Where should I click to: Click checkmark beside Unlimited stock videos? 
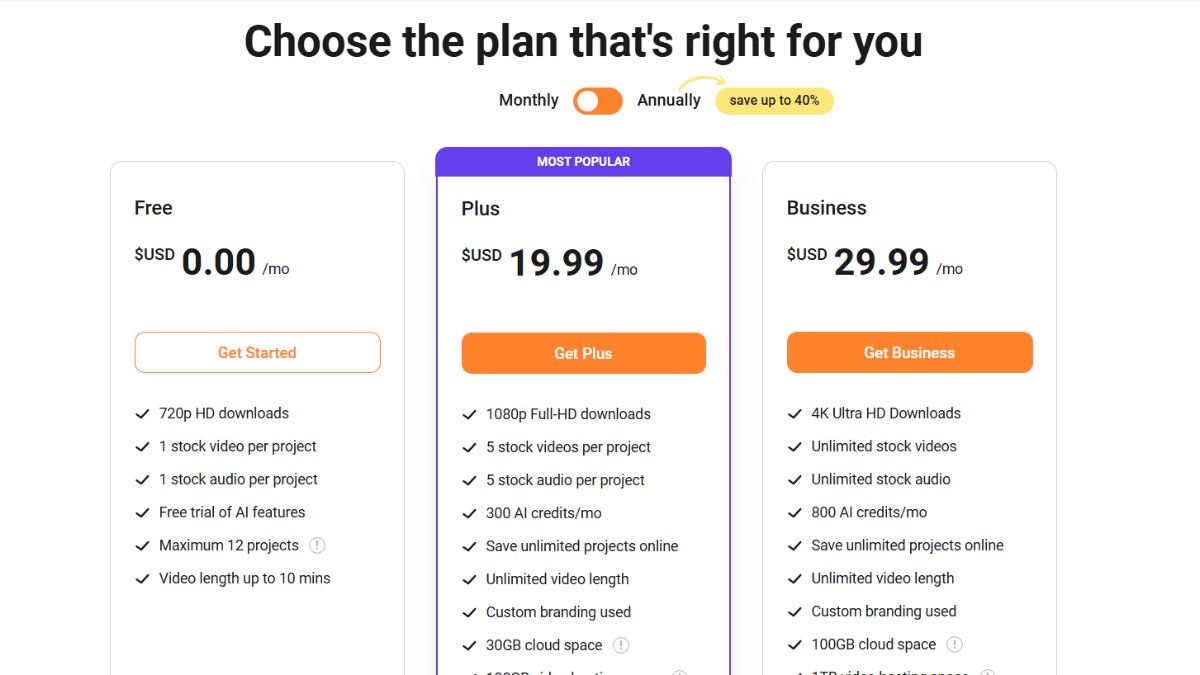[795, 447]
